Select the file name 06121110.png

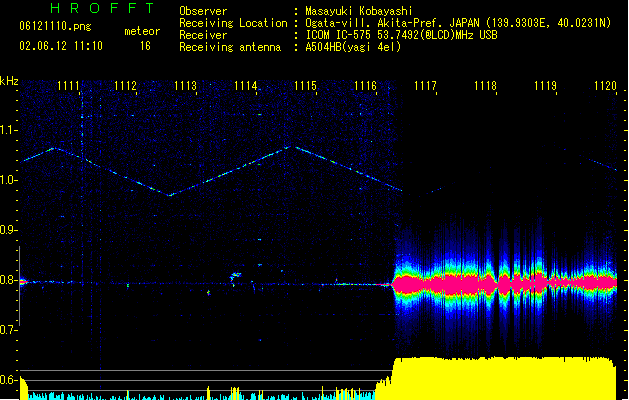(x=55, y=26)
